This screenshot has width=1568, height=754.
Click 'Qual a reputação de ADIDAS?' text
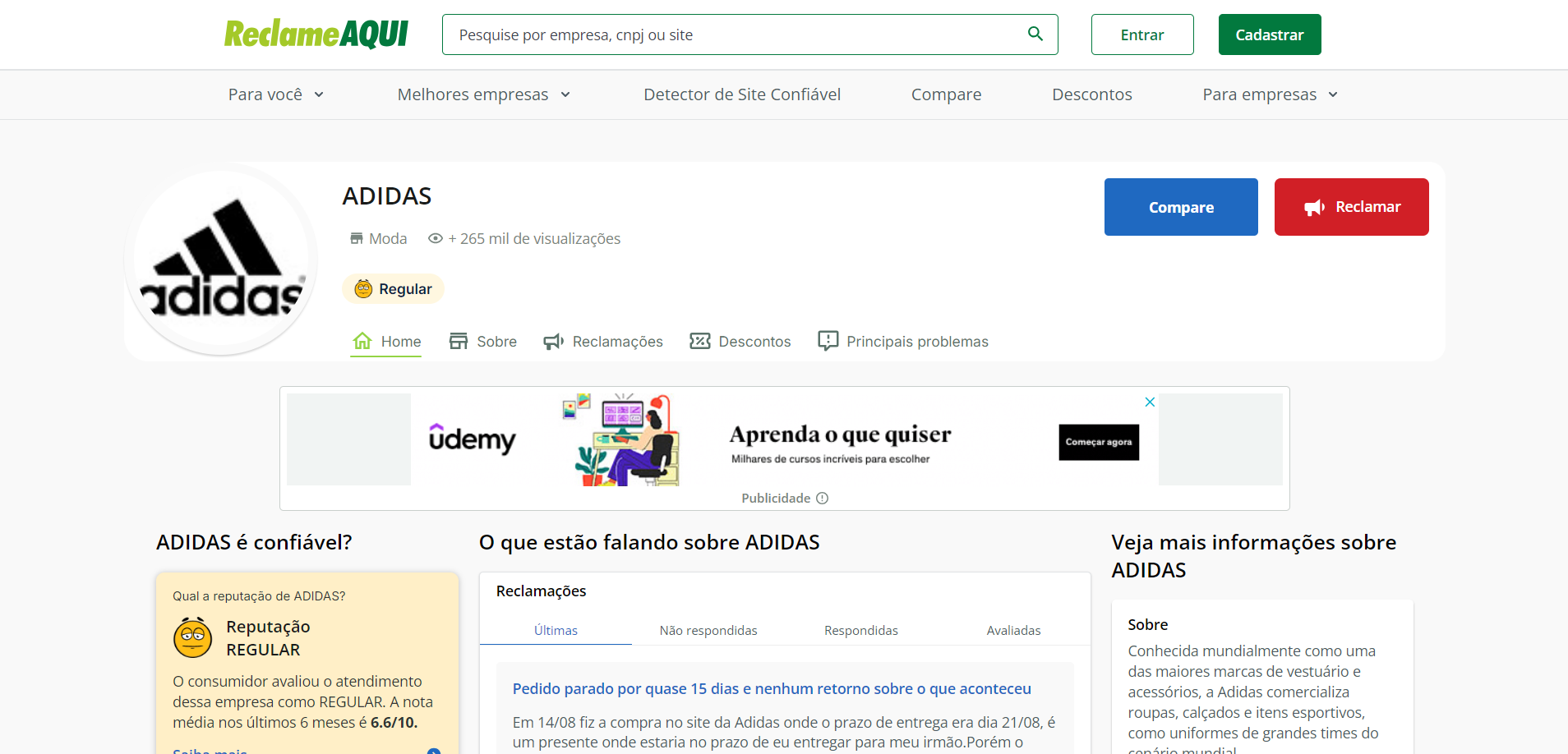pos(259,595)
